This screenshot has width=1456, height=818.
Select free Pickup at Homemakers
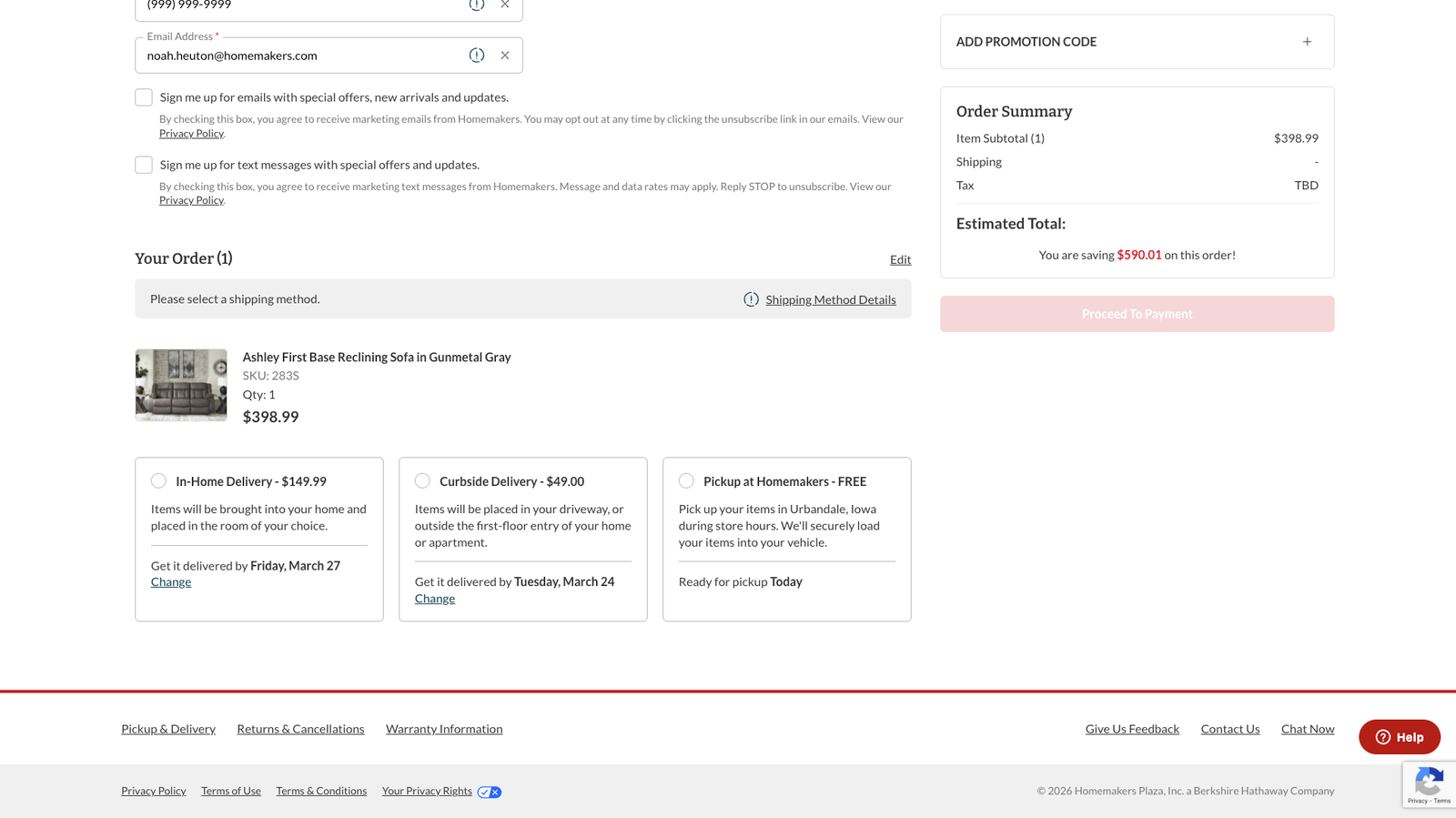(686, 481)
